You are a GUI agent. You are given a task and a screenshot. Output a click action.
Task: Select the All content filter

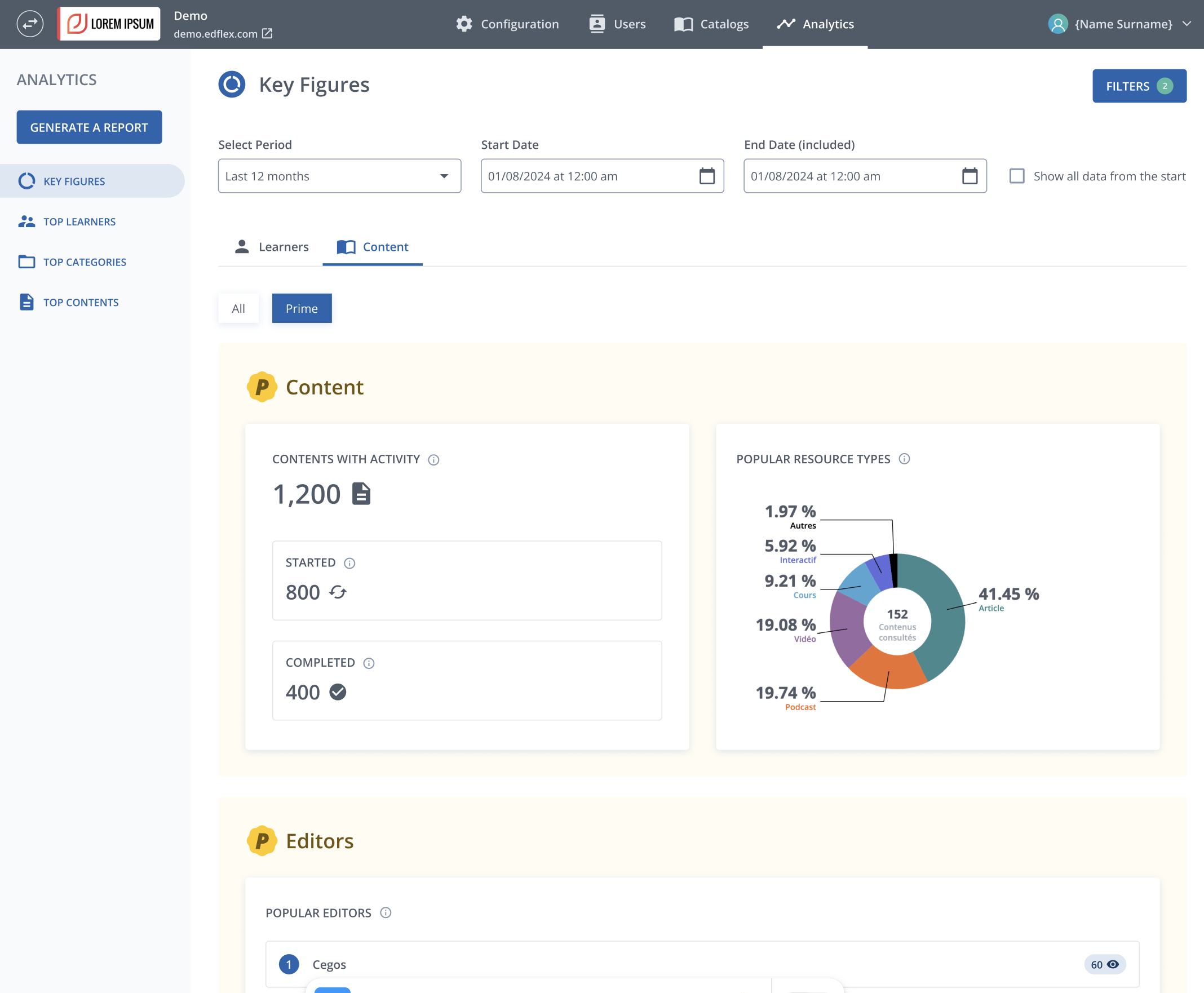238,308
